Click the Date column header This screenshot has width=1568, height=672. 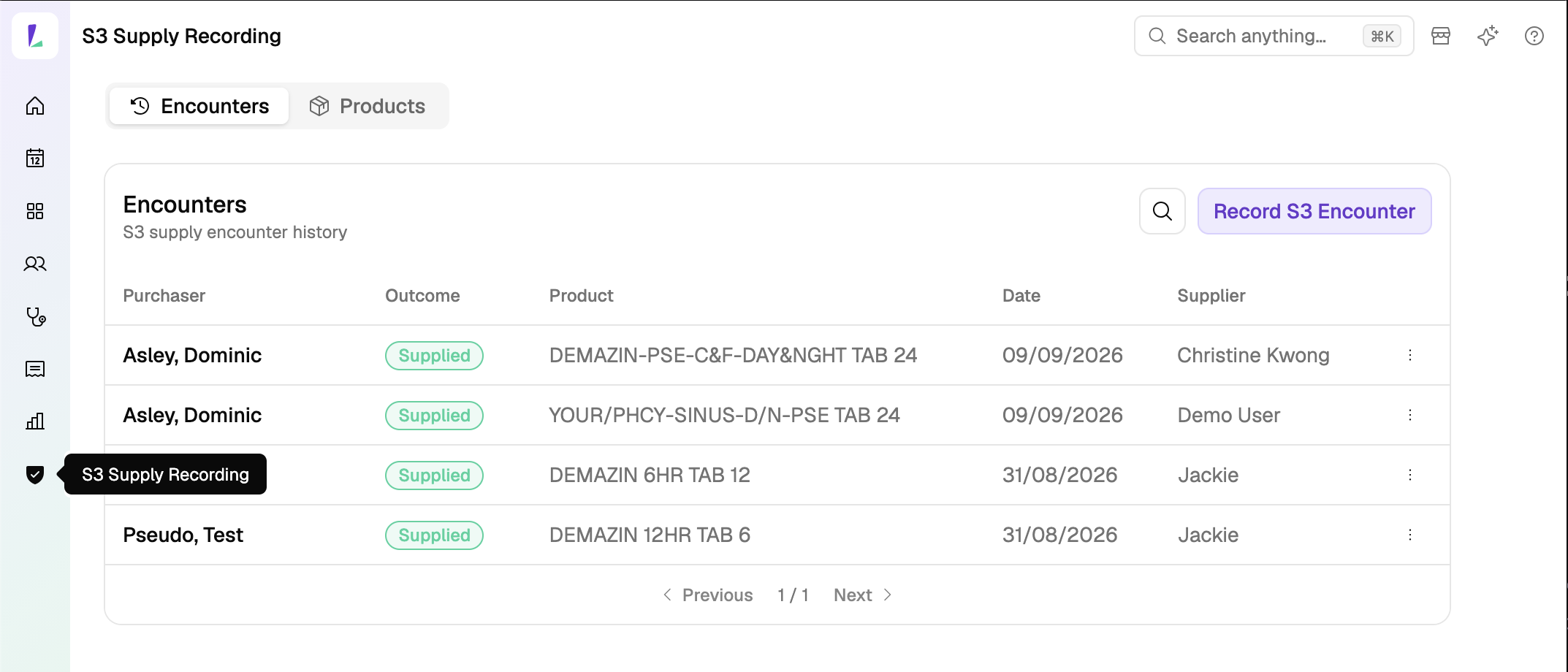click(1021, 296)
